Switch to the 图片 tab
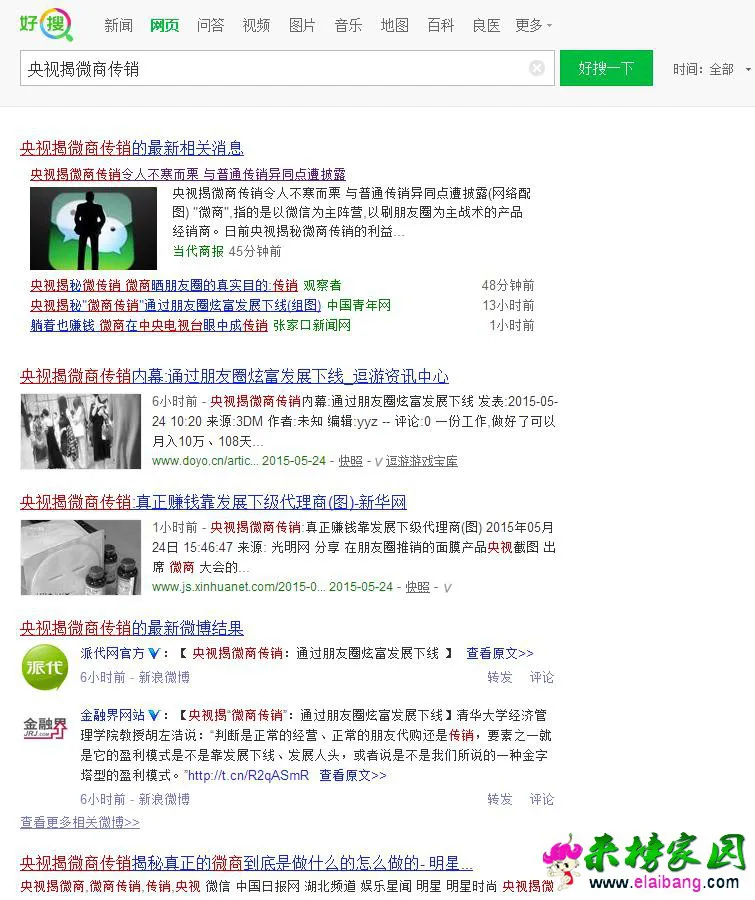The image size is (755, 900). (302, 25)
